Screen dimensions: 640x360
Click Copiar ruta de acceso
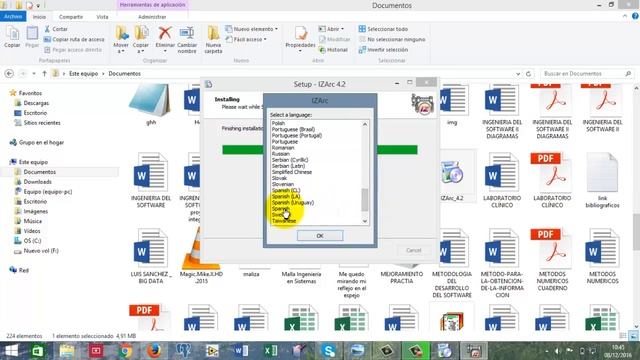[x=74, y=40]
